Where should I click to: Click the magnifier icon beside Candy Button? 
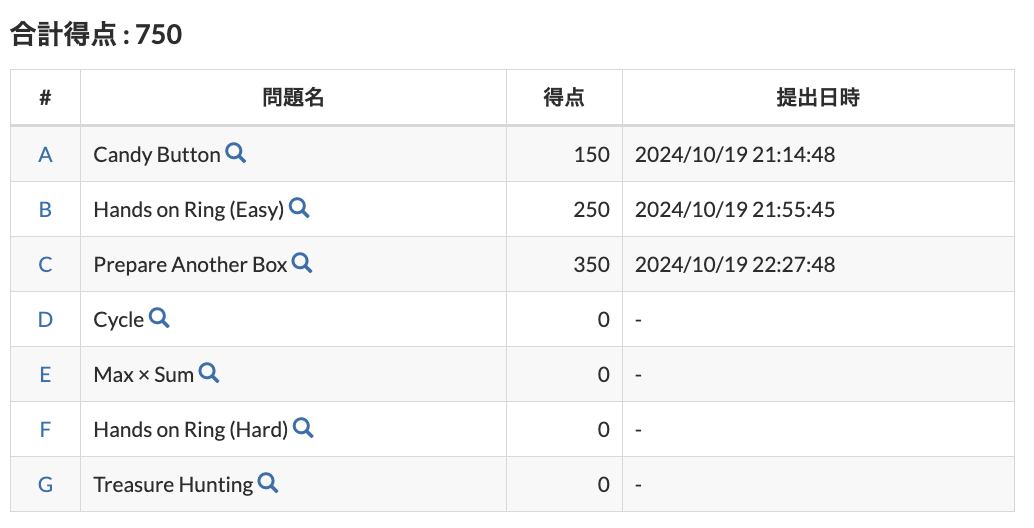(236, 153)
